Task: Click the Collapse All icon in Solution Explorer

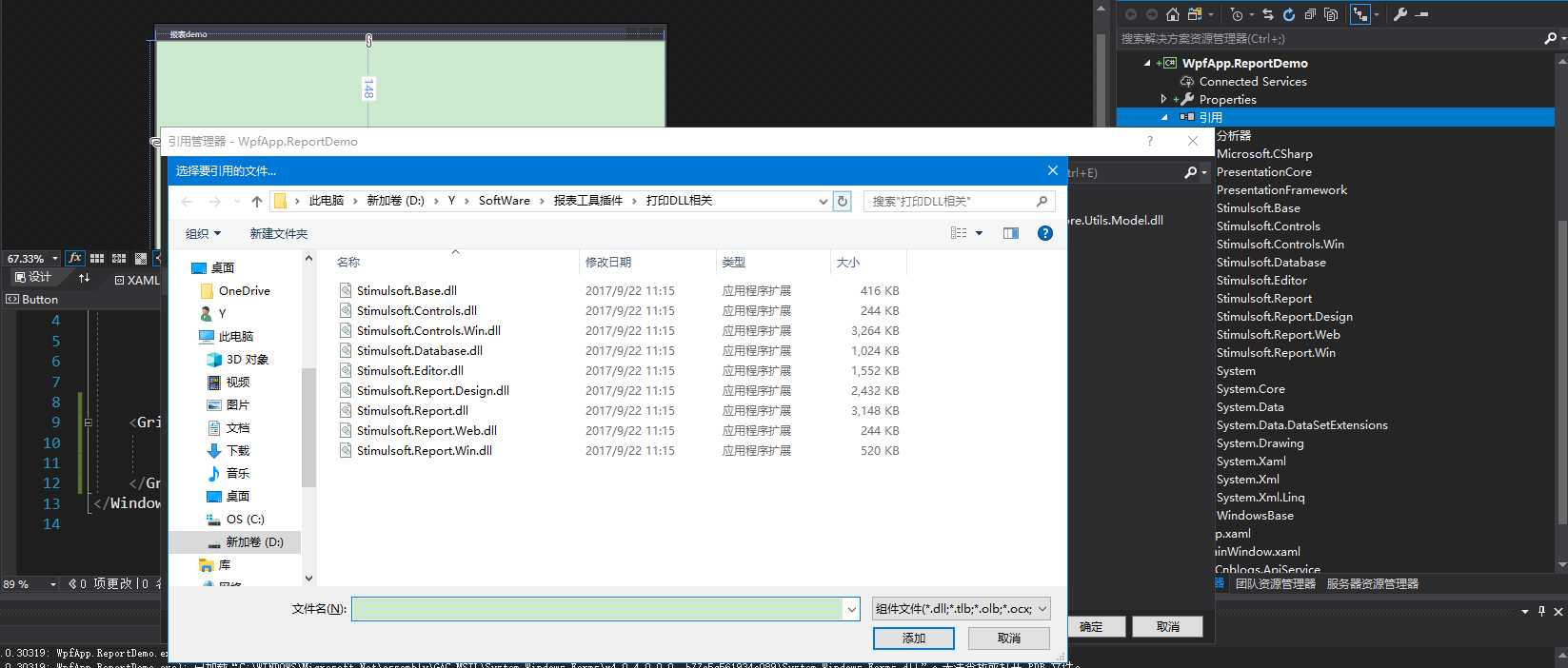Action: click(1310, 14)
